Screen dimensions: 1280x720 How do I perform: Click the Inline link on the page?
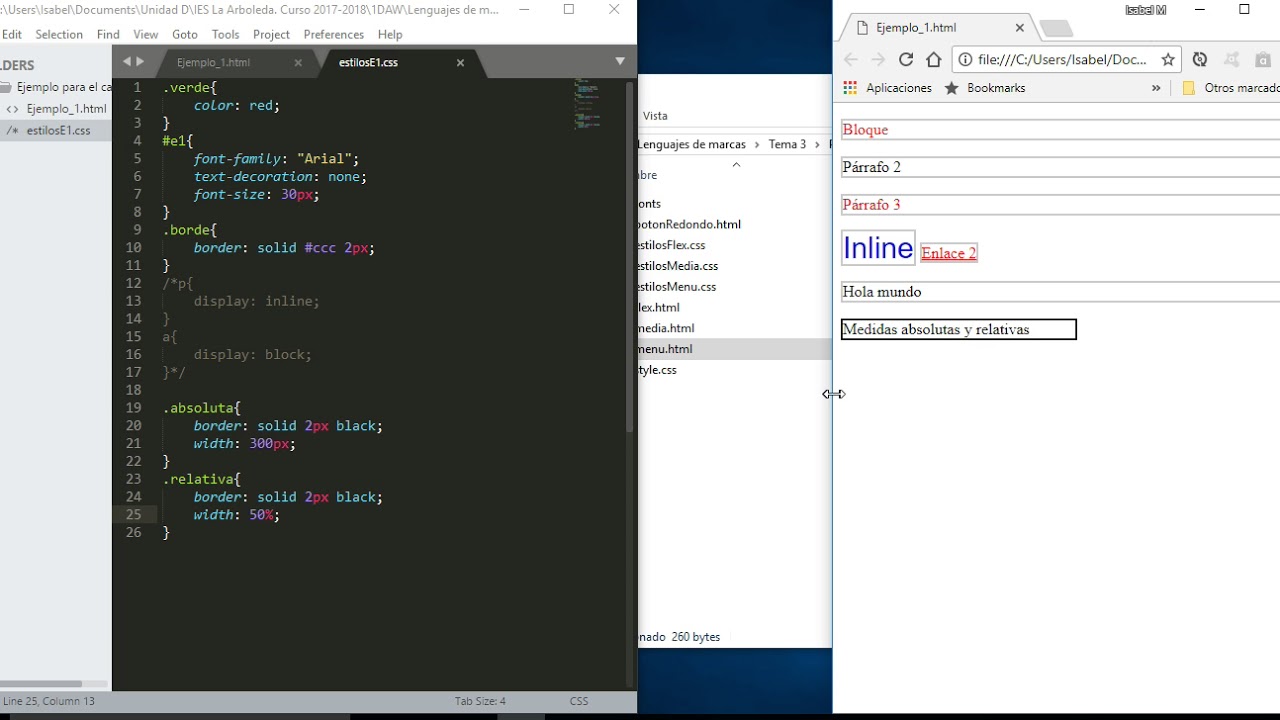[878, 247]
